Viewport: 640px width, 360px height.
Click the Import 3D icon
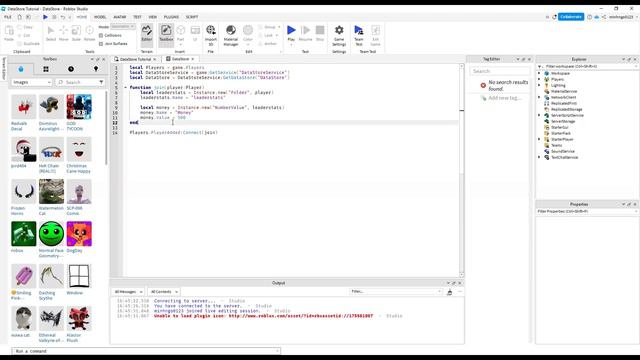pos(211,35)
